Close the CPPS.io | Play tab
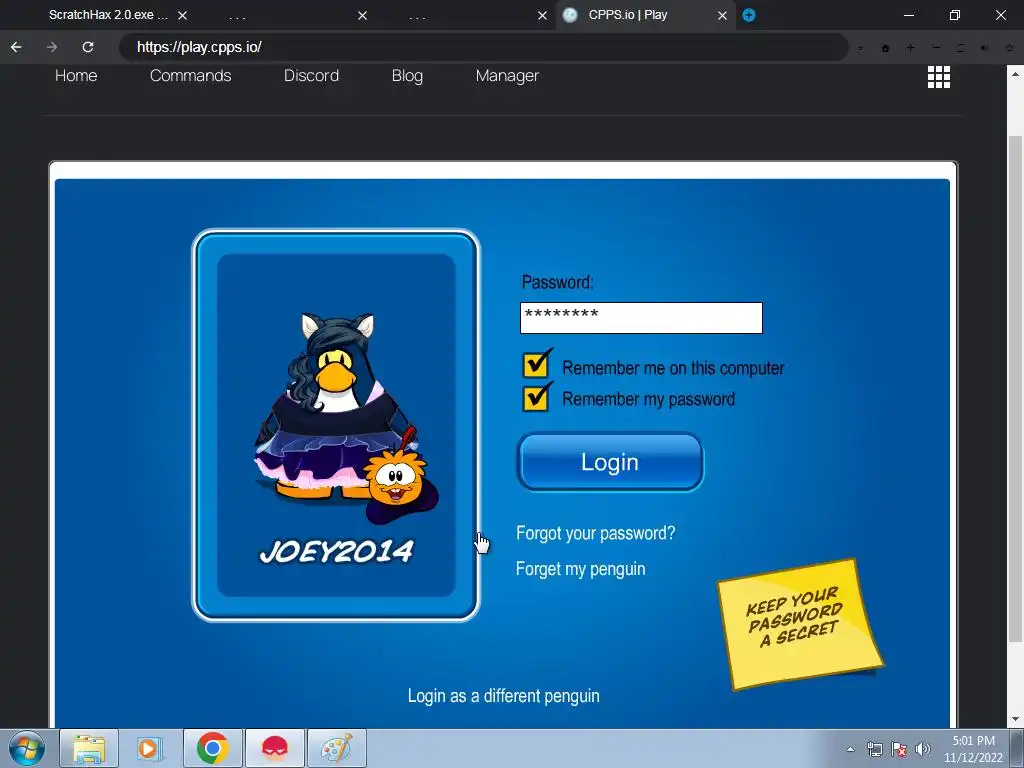 click(722, 15)
